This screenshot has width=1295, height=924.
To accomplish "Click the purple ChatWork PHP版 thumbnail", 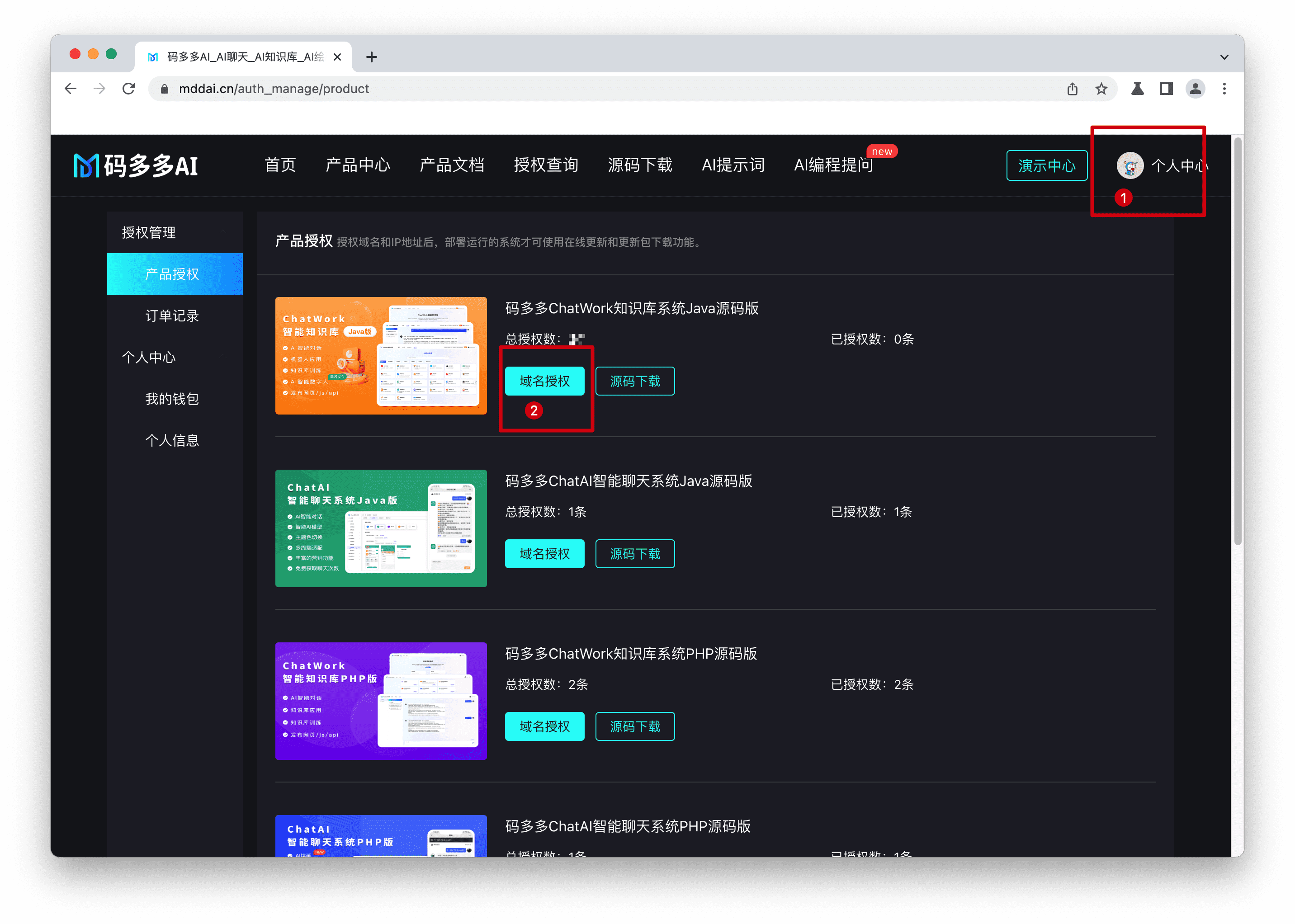I will 381,701.
